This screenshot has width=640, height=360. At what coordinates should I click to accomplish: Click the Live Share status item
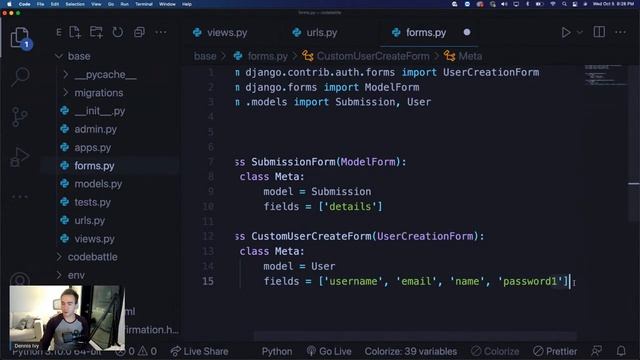tap(200, 351)
